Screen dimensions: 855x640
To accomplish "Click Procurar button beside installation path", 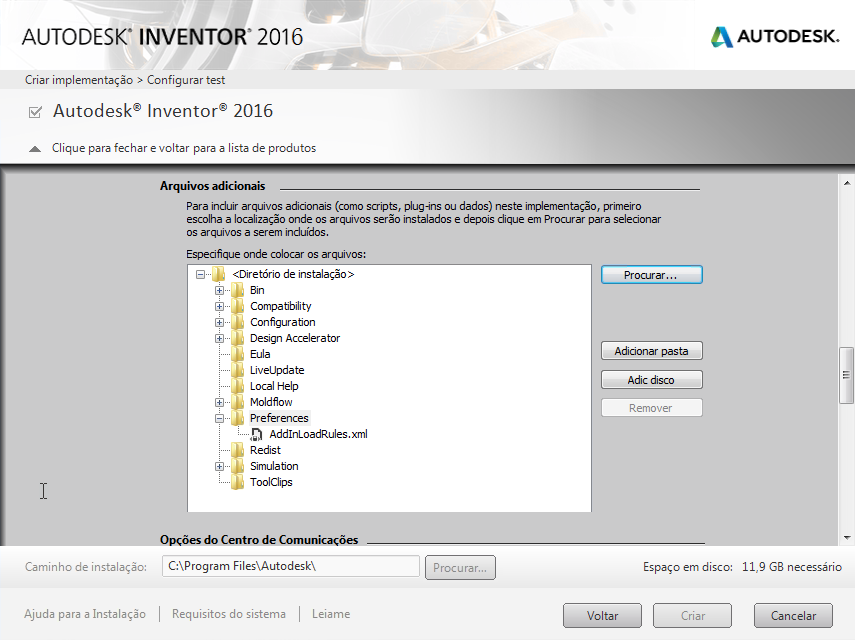I will point(460,567).
